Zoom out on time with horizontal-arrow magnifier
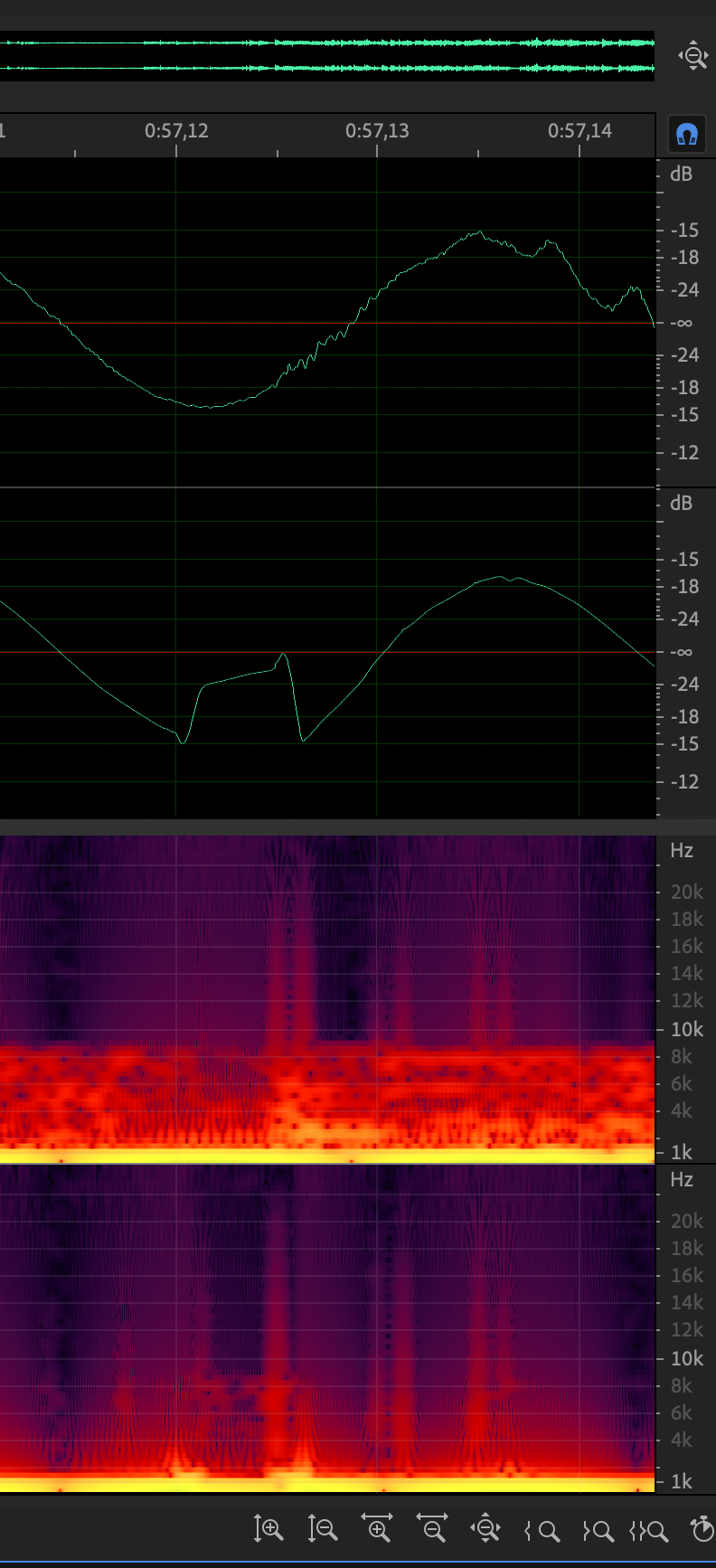The image size is (716, 1568). click(x=432, y=1529)
